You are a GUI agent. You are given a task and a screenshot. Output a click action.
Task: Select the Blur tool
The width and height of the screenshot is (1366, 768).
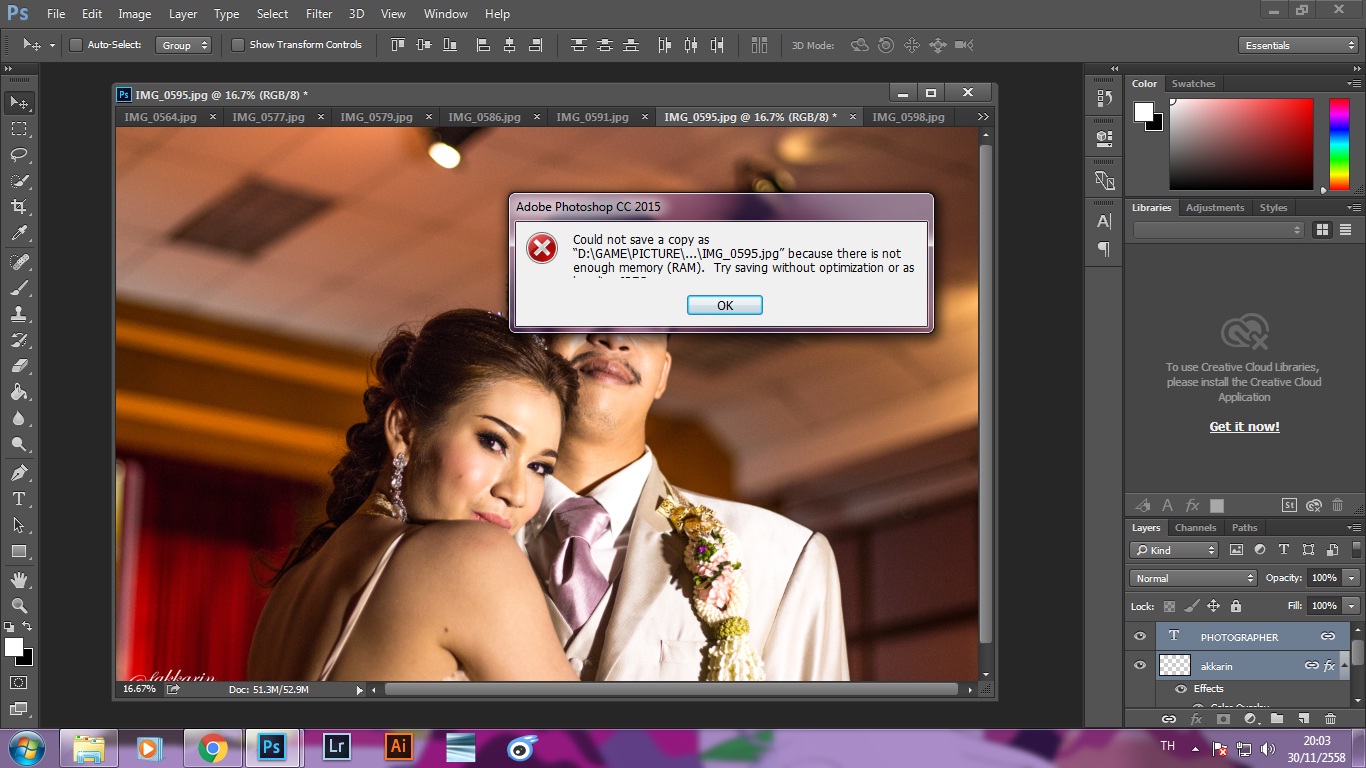19,418
